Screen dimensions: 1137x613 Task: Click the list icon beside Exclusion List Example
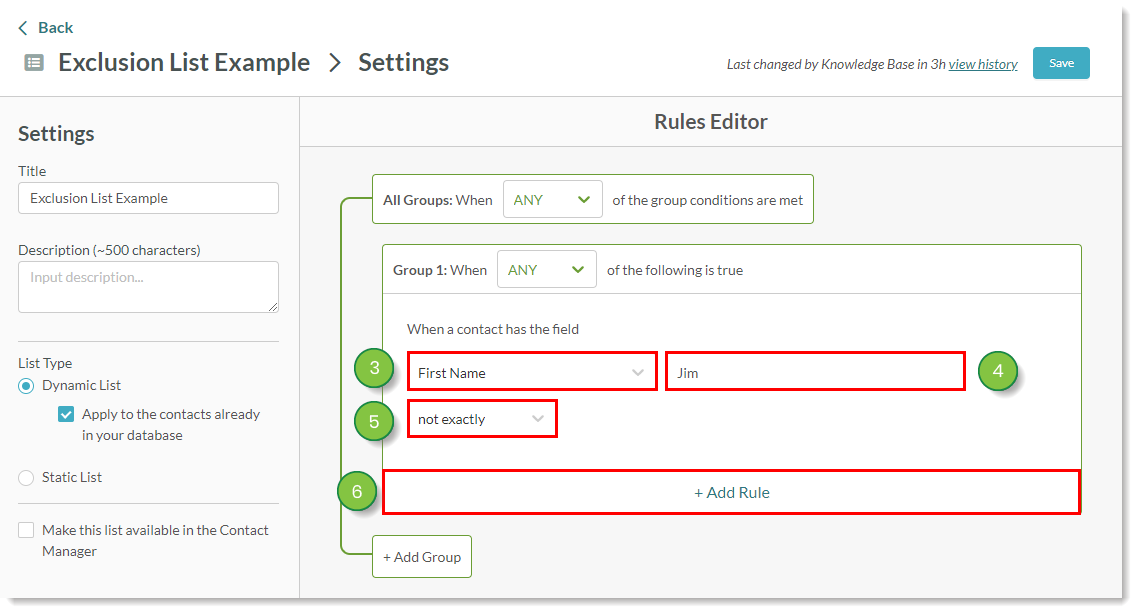(34, 63)
